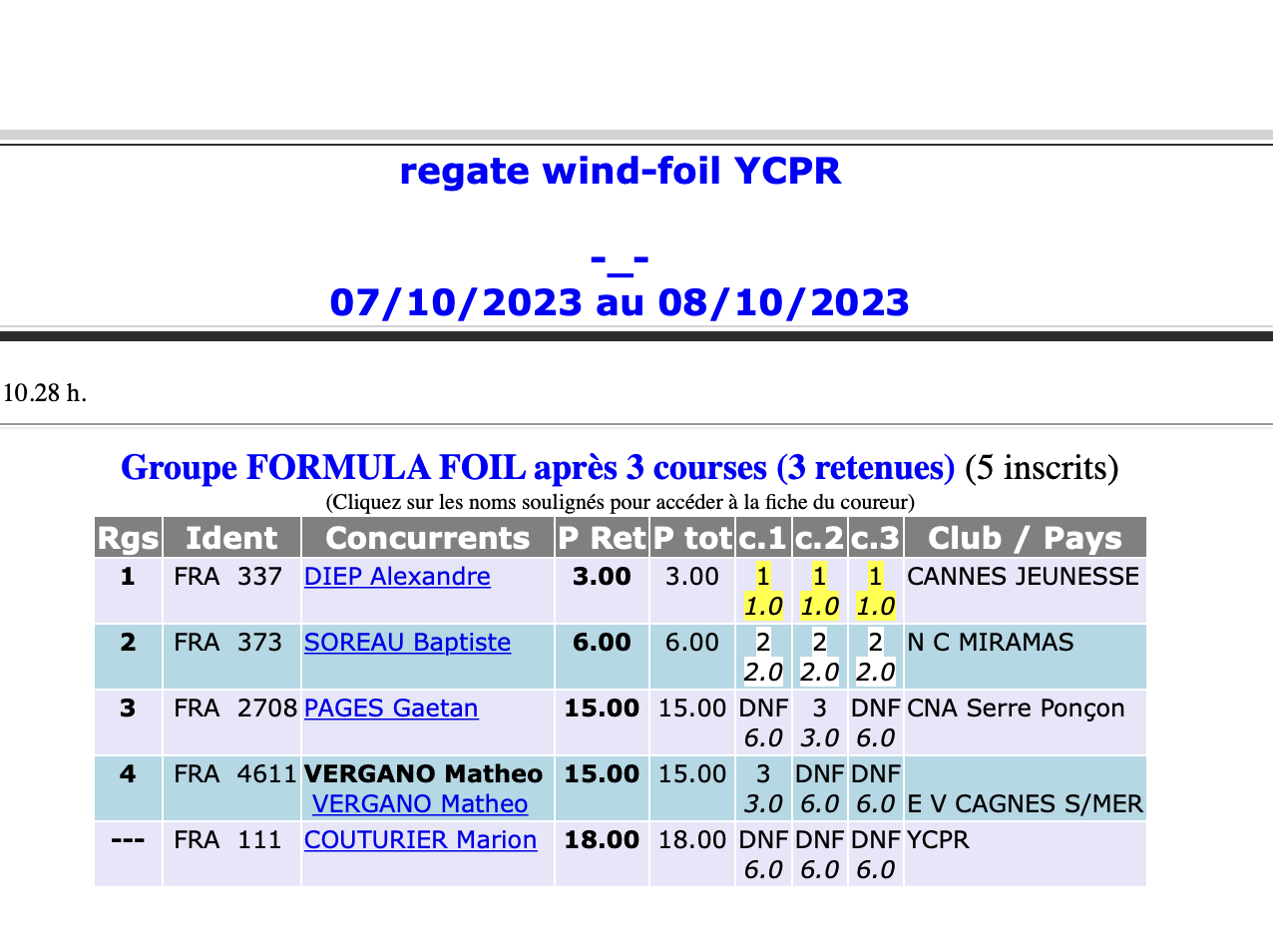Open PAGES Gaetan's racer profile link
1273x952 pixels.
click(391, 709)
